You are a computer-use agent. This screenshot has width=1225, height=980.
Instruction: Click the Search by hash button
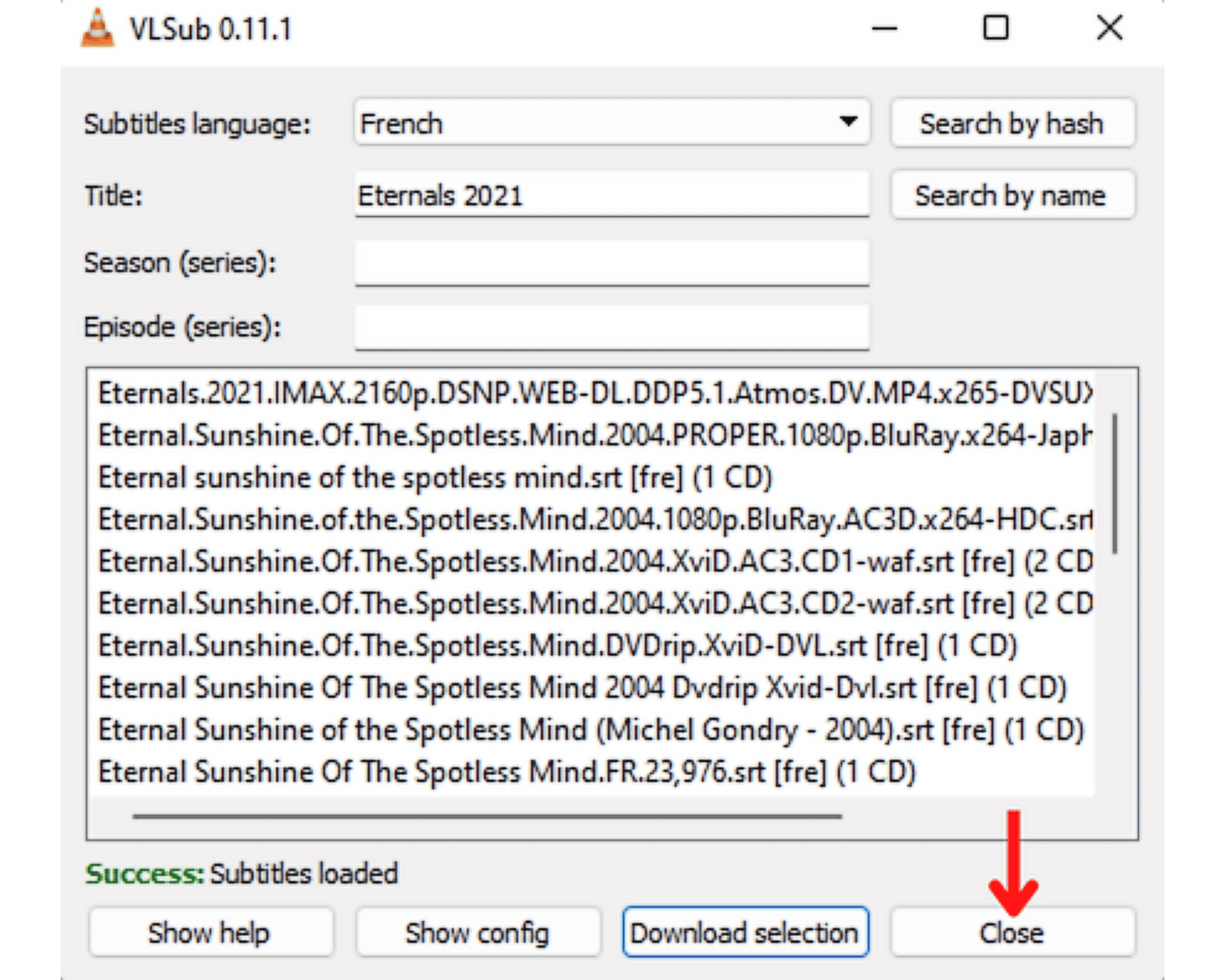pyautogui.click(x=1012, y=123)
